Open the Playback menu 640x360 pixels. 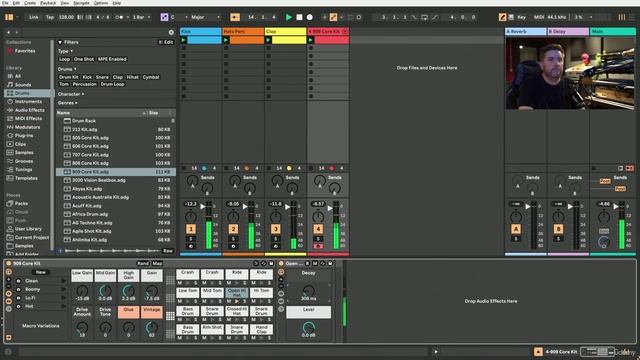[x=48, y=3]
